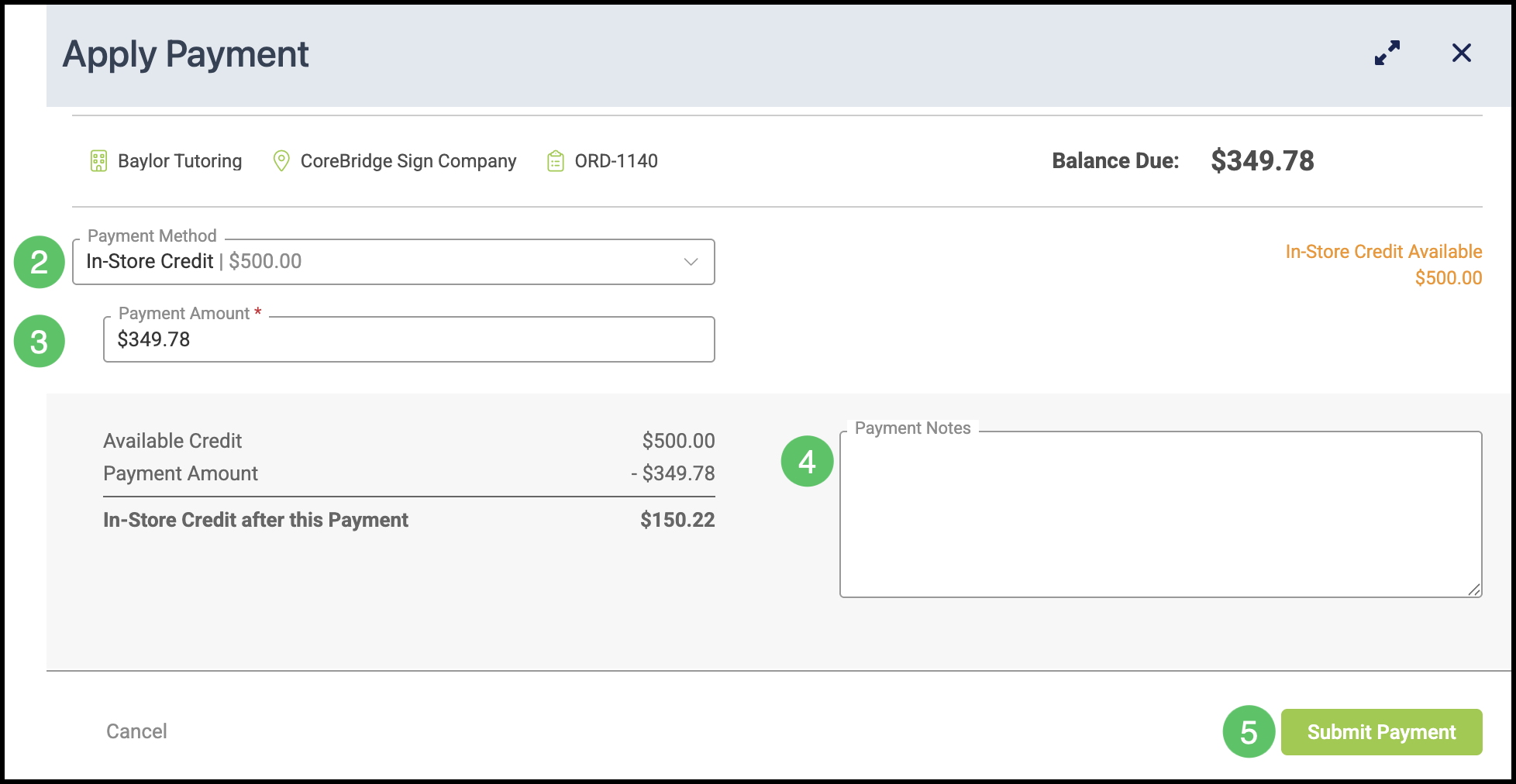
Task: Click the Payment Method dropdown chevron arrow
Action: click(691, 262)
